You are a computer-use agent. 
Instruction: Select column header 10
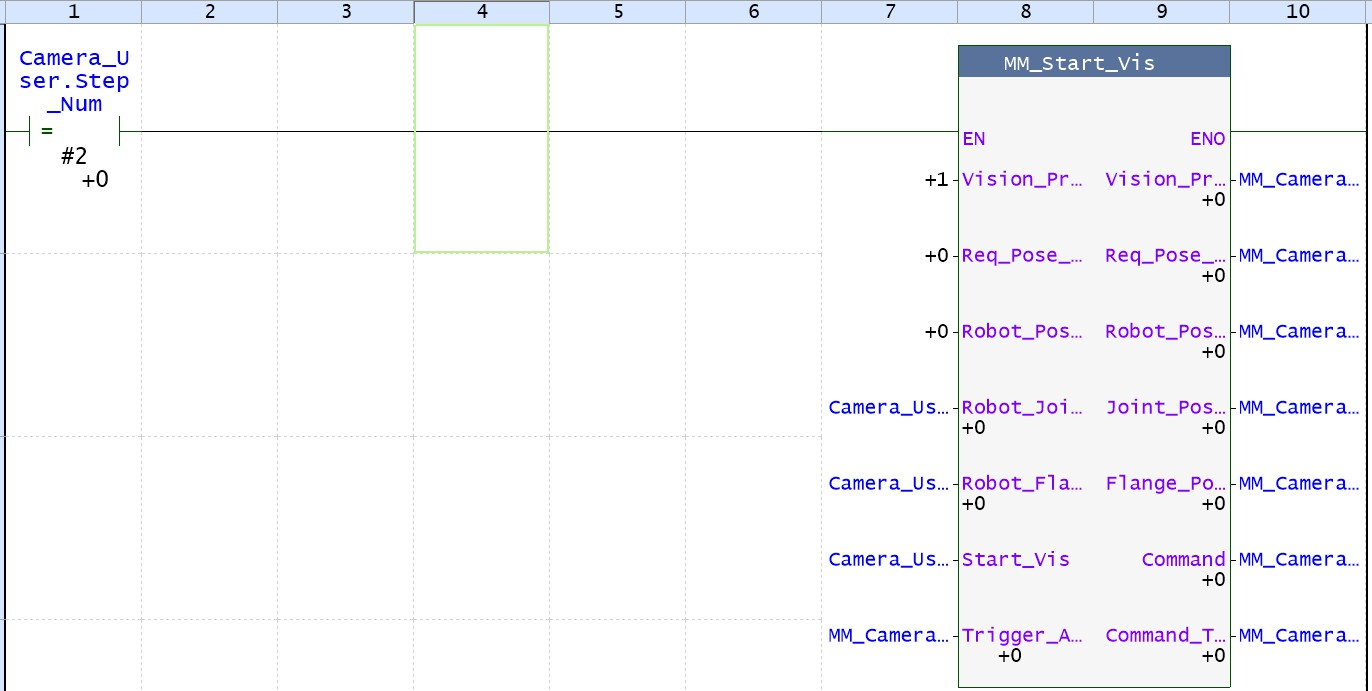click(x=1297, y=11)
